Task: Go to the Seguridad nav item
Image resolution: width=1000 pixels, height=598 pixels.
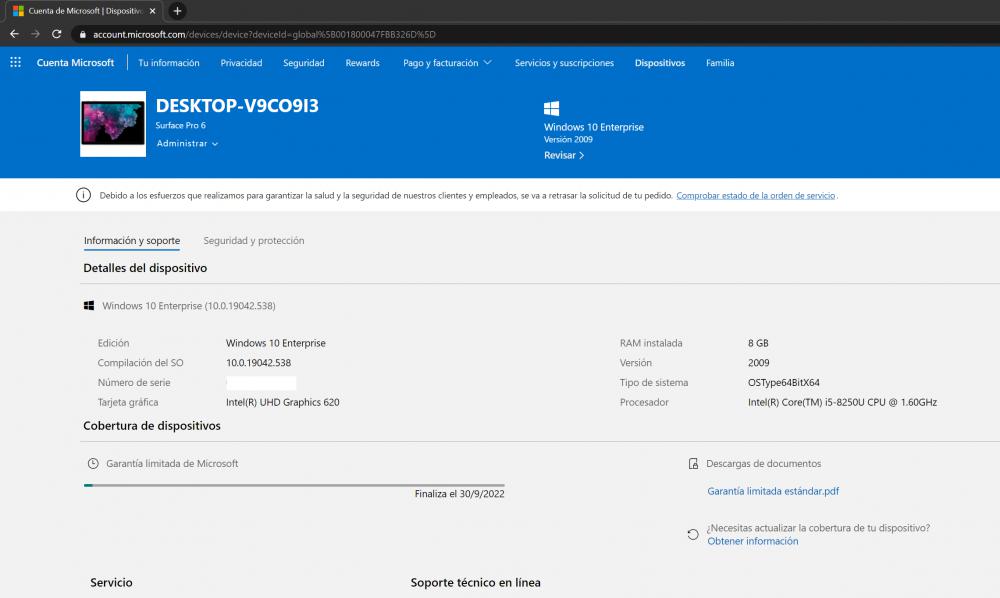Action: pyautogui.click(x=304, y=62)
